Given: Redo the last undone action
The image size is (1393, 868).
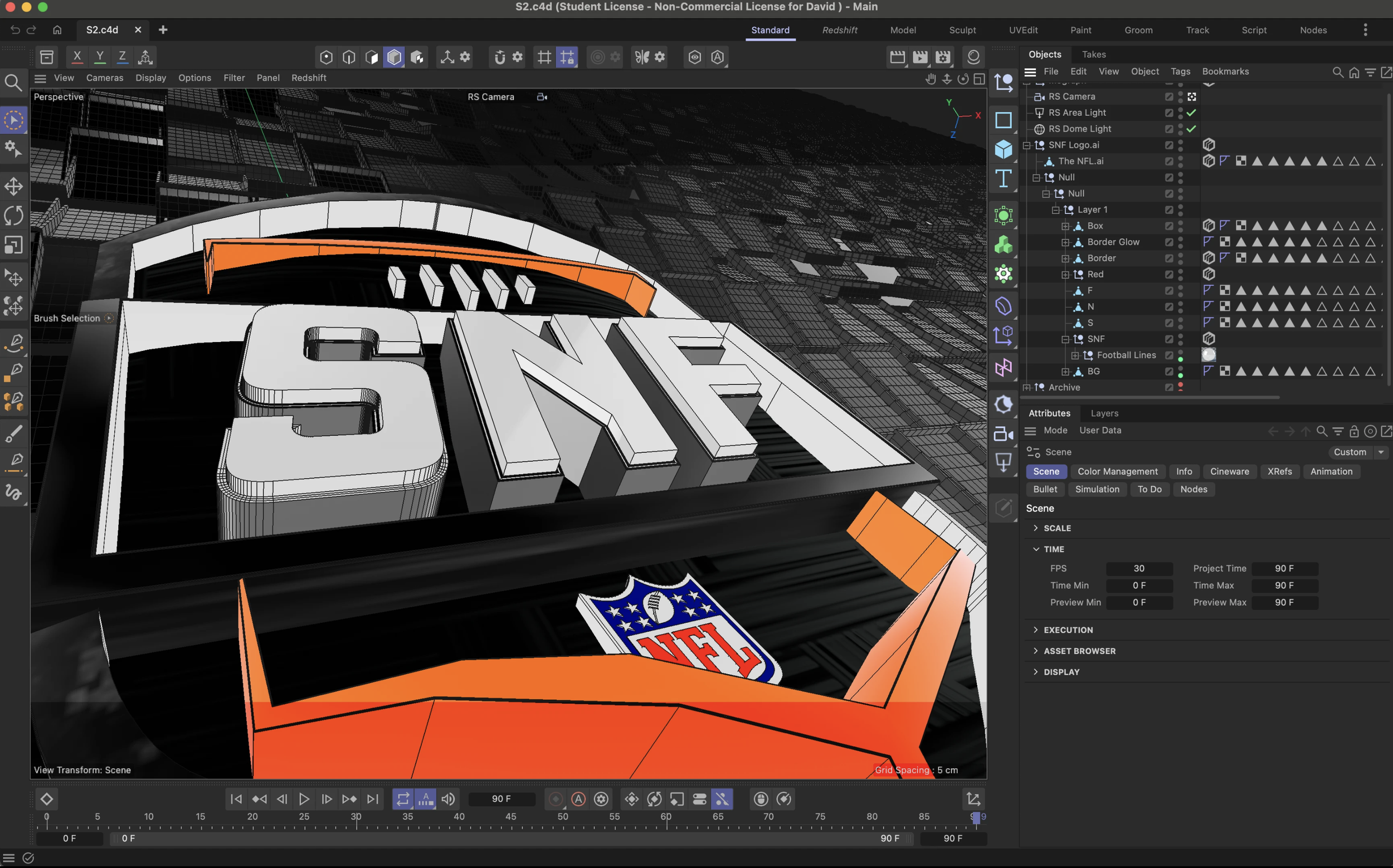Looking at the screenshot, I should point(32,30).
